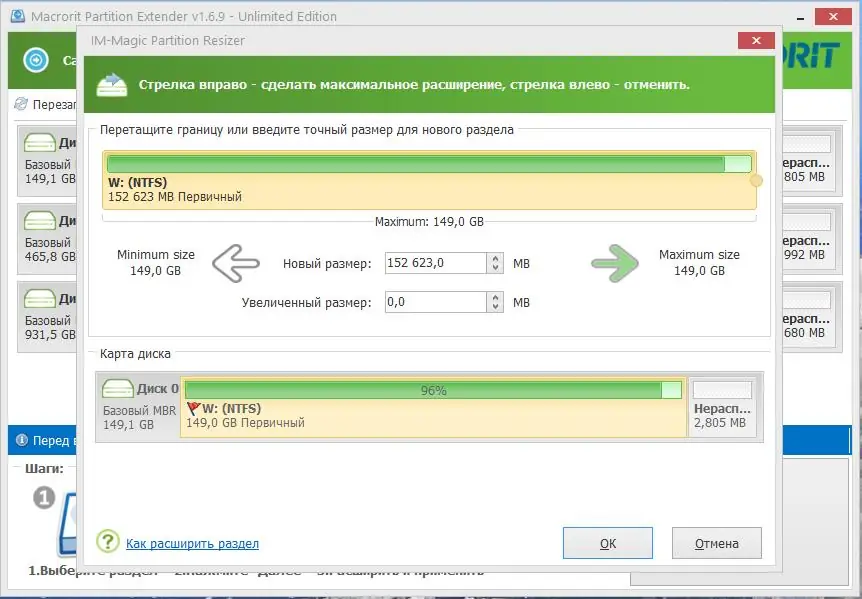Click the Отмена (Cancel) button
Image resolution: width=862 pixels, height=599 pixels.
click(x=717, y=543)
